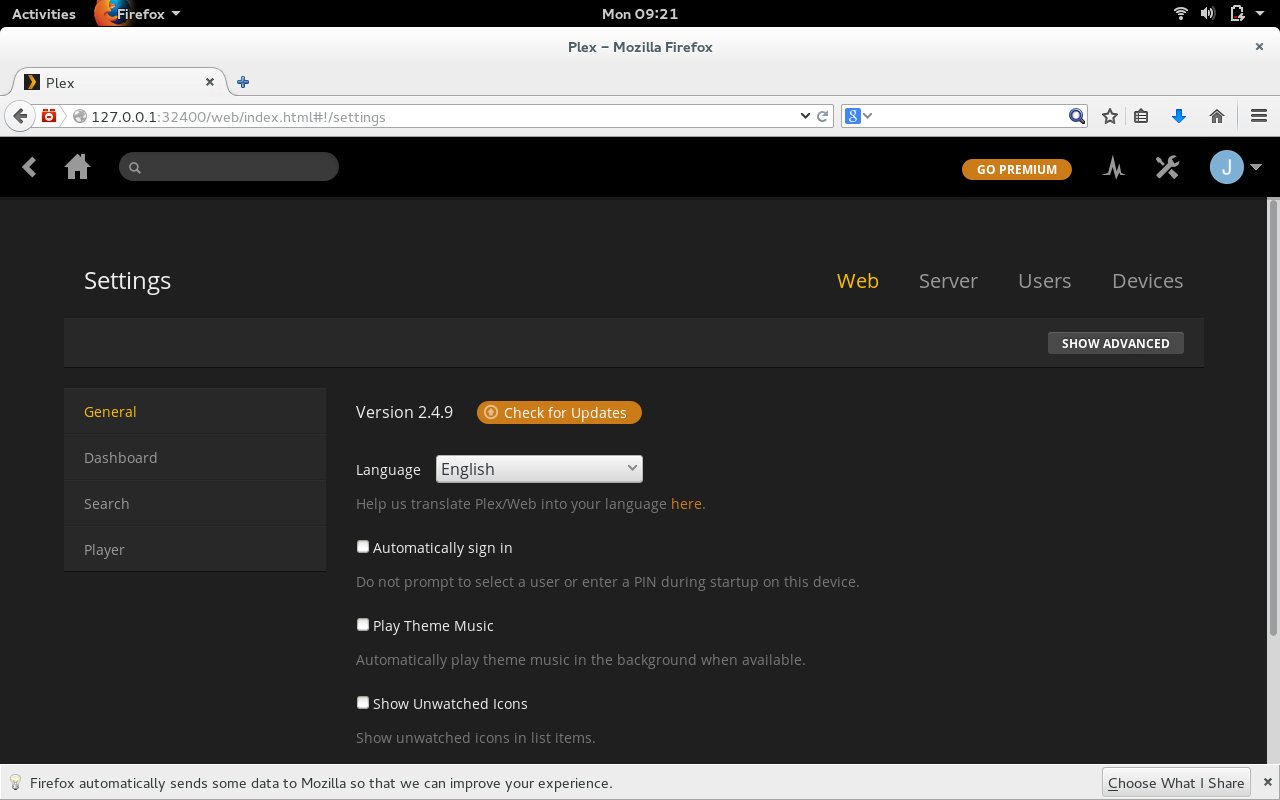Viewport: 1280px width, 800px height.
Task: Open the URL history dropdown arrow
Action: [x=805, y=116]
